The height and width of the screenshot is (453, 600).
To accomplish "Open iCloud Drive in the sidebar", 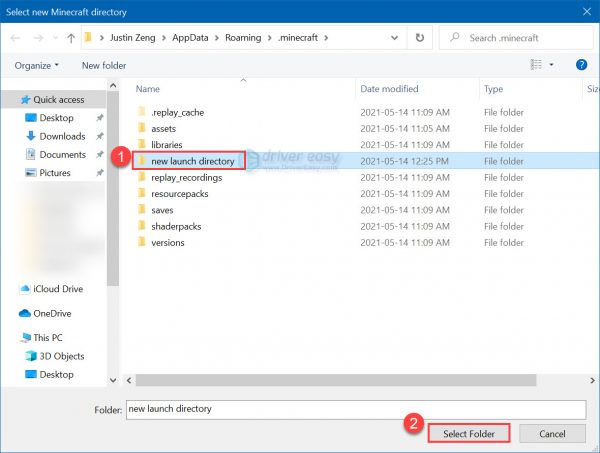I will click(58, 289).
